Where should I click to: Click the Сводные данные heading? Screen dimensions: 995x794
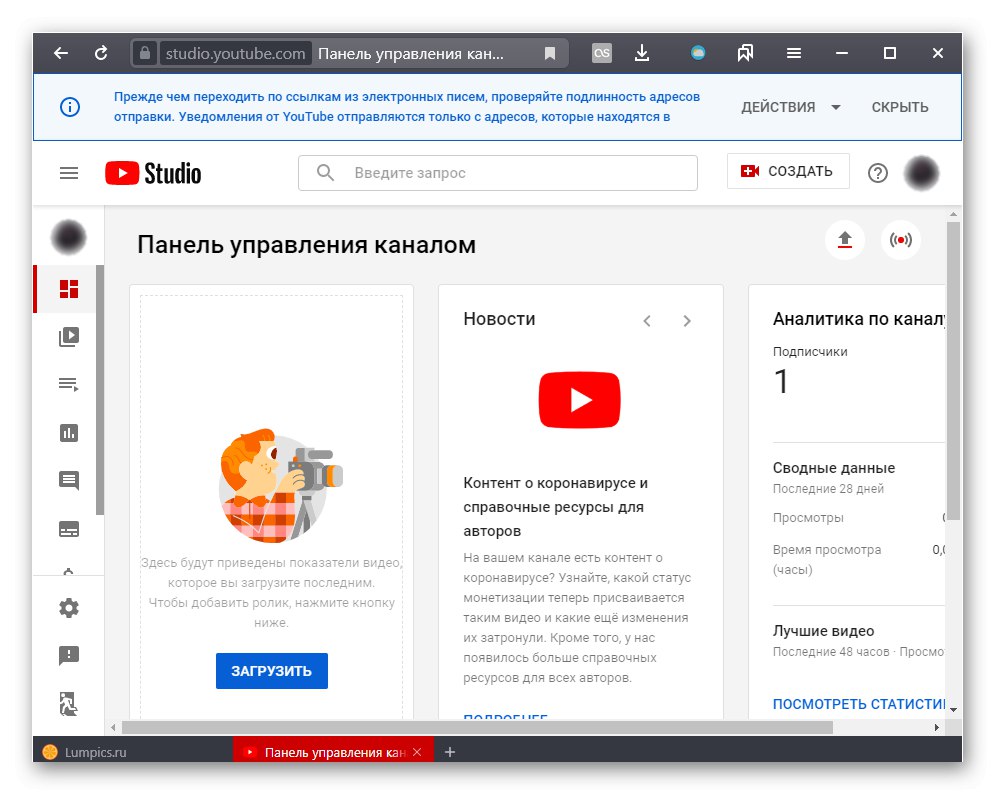coord(834,468)
